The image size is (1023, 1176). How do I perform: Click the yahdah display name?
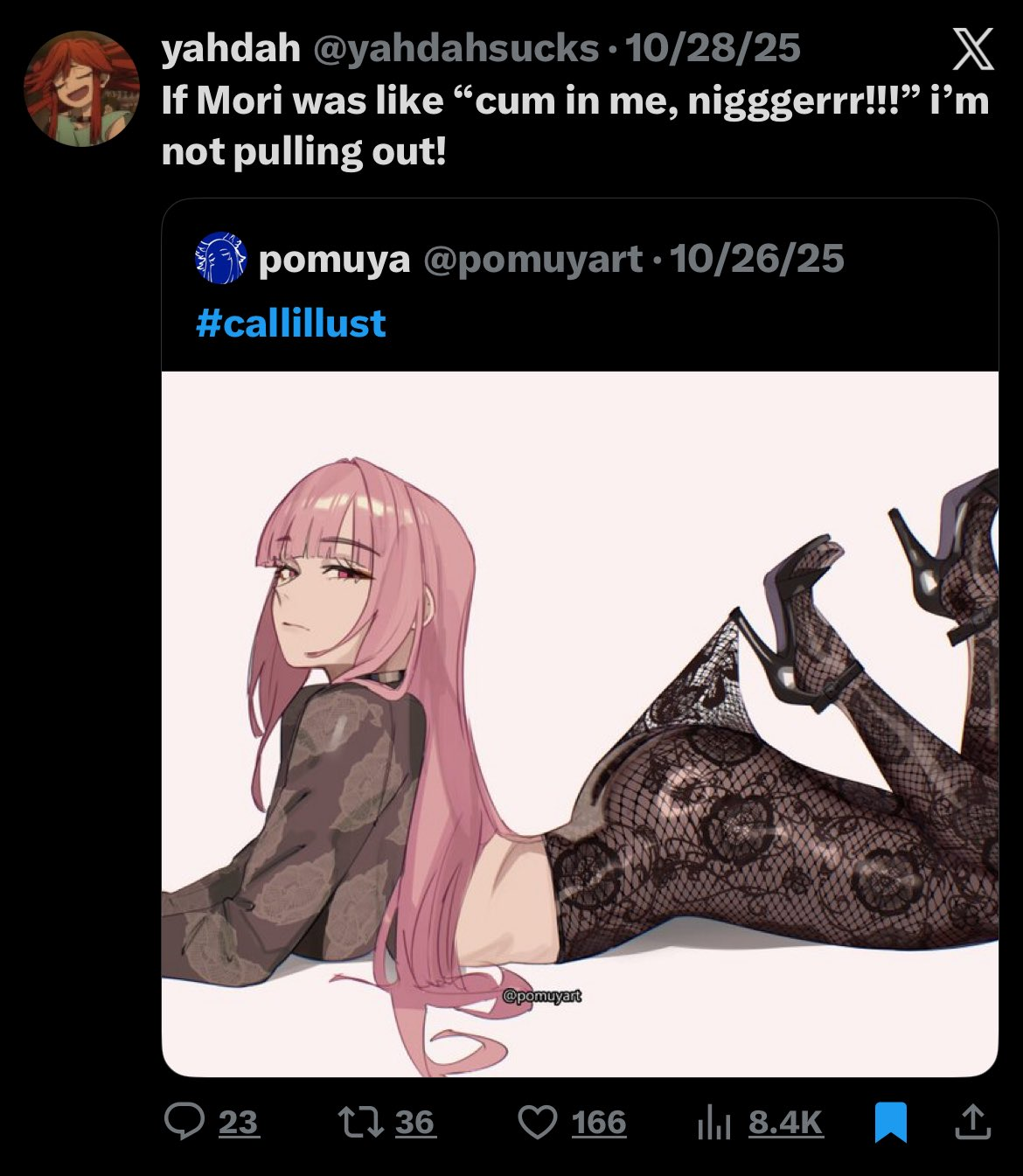click(231, 47)
